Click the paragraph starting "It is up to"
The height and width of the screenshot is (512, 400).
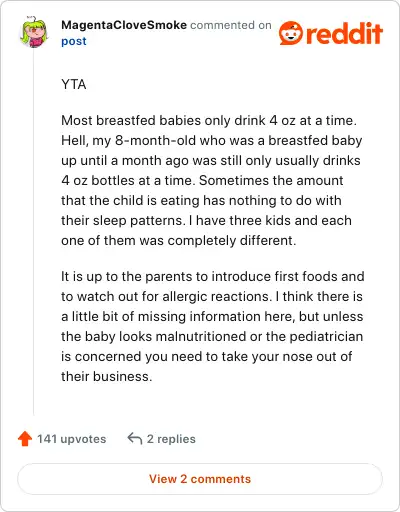point(212,326)
